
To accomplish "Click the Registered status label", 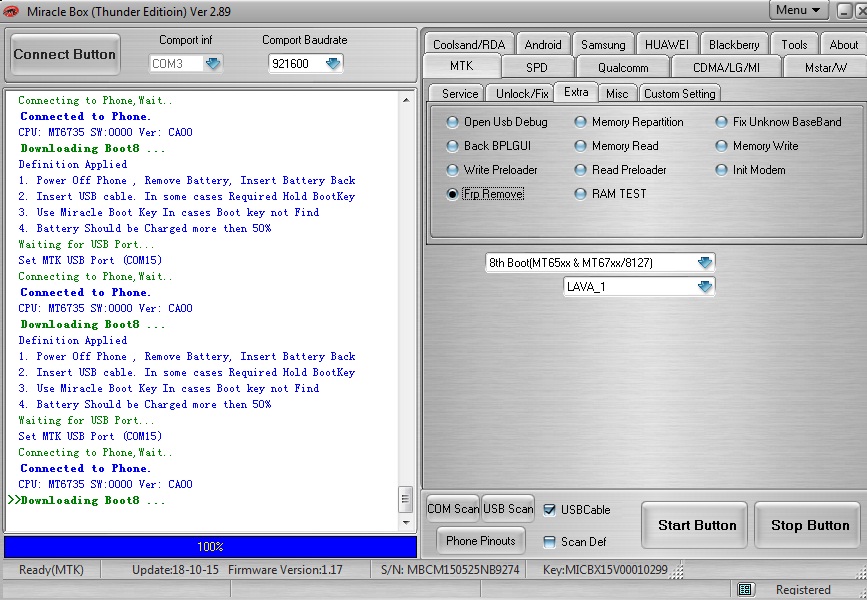I will (x=803, y=589).
